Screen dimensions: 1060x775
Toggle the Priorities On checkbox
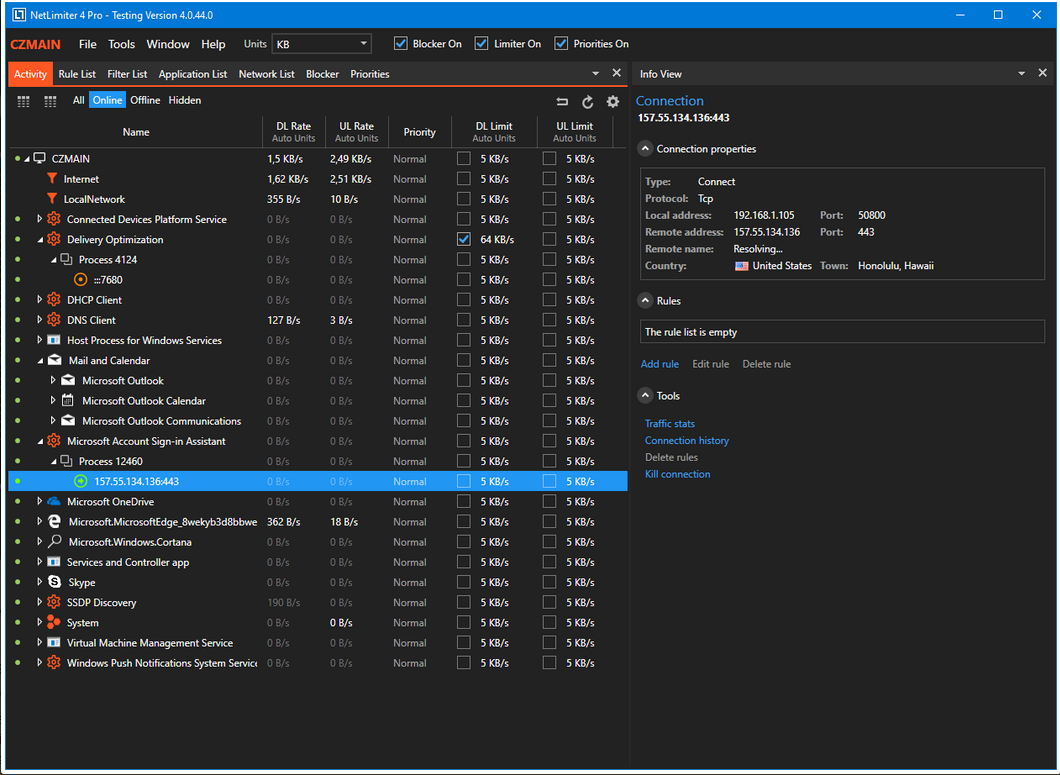point(561,44)
